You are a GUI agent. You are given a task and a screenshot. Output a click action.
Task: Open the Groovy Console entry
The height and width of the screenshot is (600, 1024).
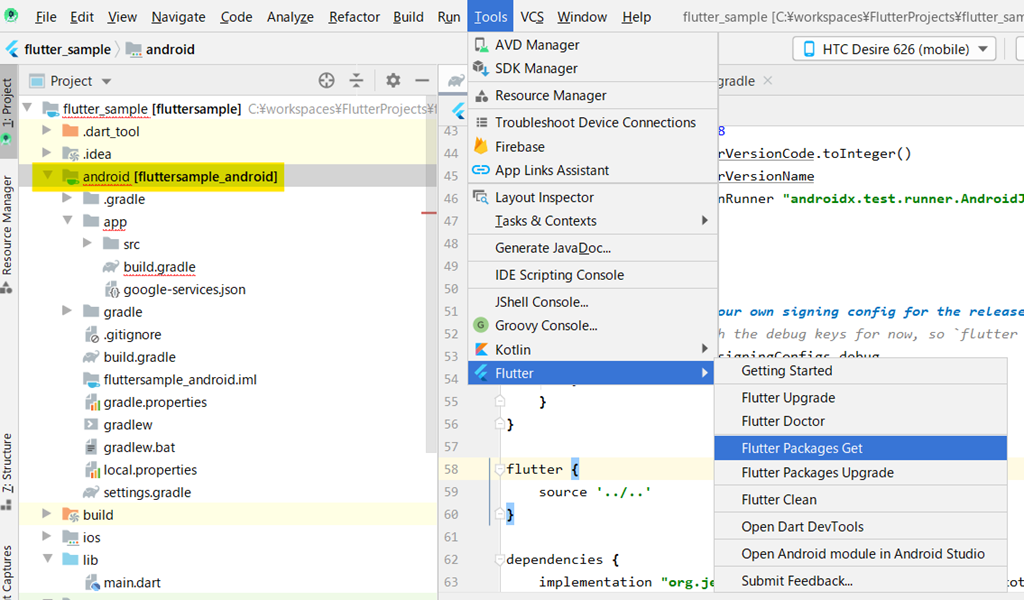coord(546,326)
